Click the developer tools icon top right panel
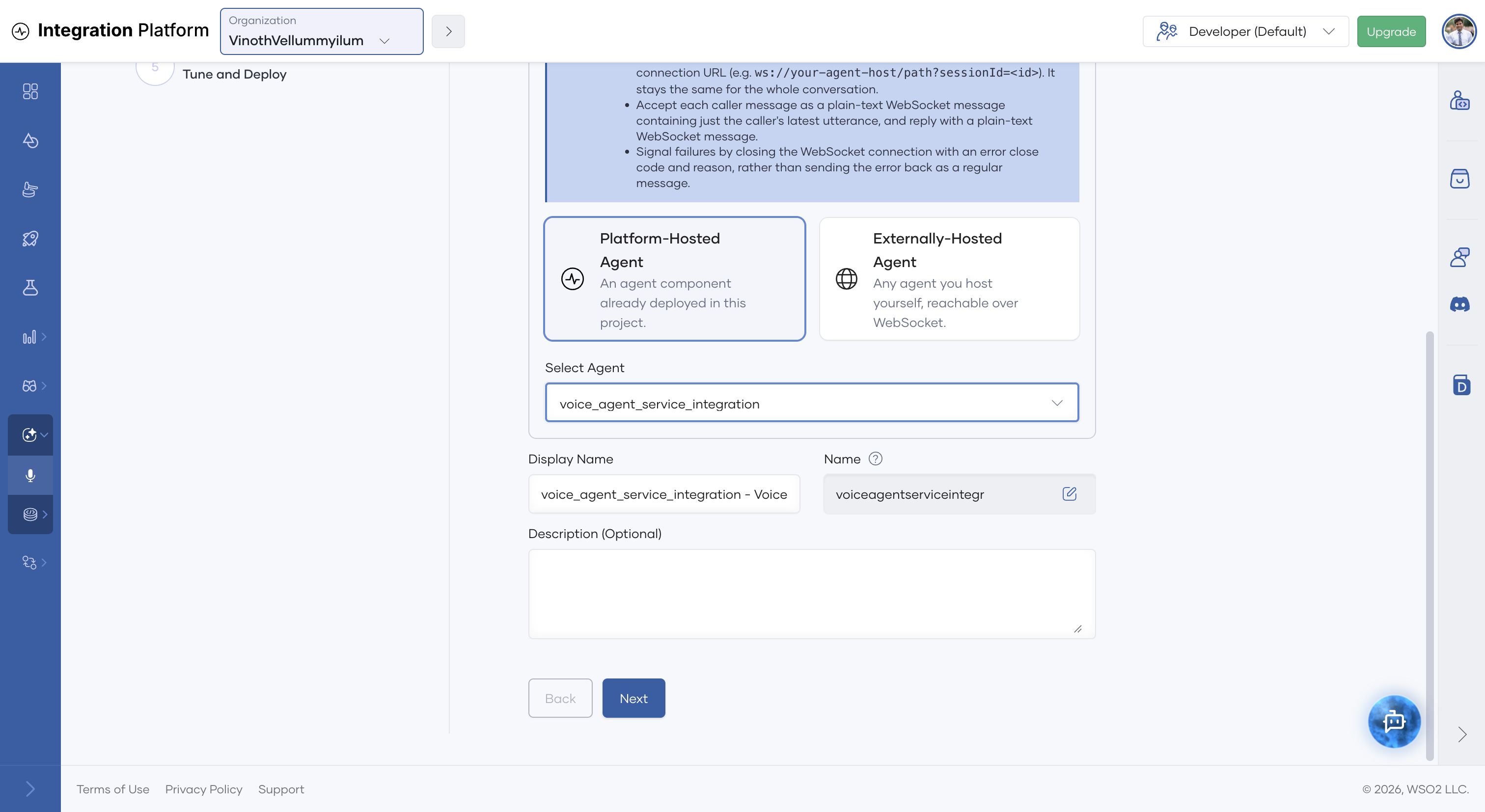 (1459, 100)
